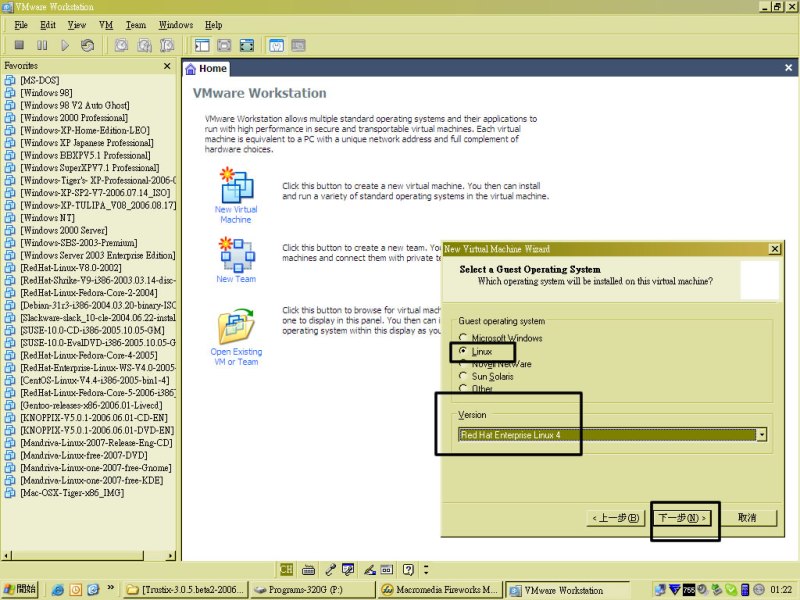Click the Take Snapshot toolbar icon
Image resolution: width=800 pixels, height=600 pixels.
pos(121,45)
